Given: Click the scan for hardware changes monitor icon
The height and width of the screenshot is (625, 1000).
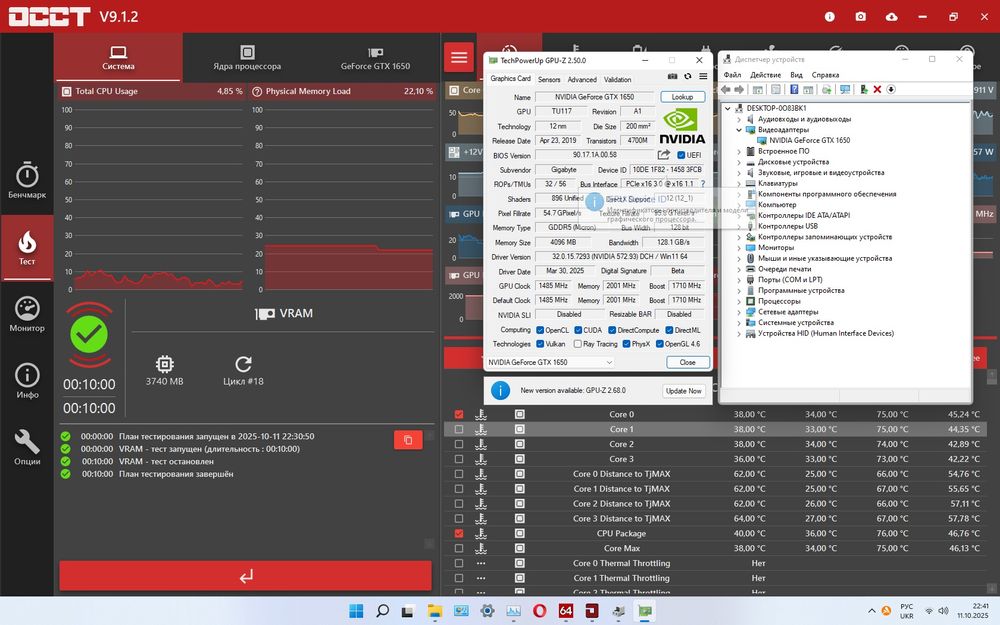Looking at the screenshot, I should pyautogui.click(x=845, y=89).
